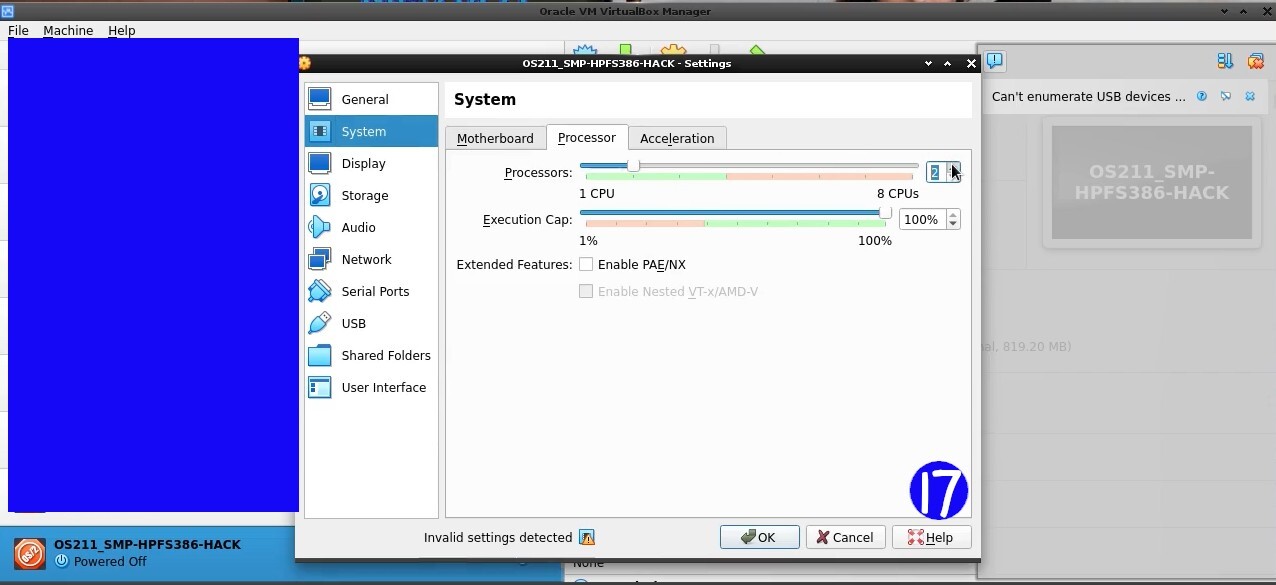
Task: Click the Execution Cap percentage field
Action: pyautogui.click(x=922, y=219)
